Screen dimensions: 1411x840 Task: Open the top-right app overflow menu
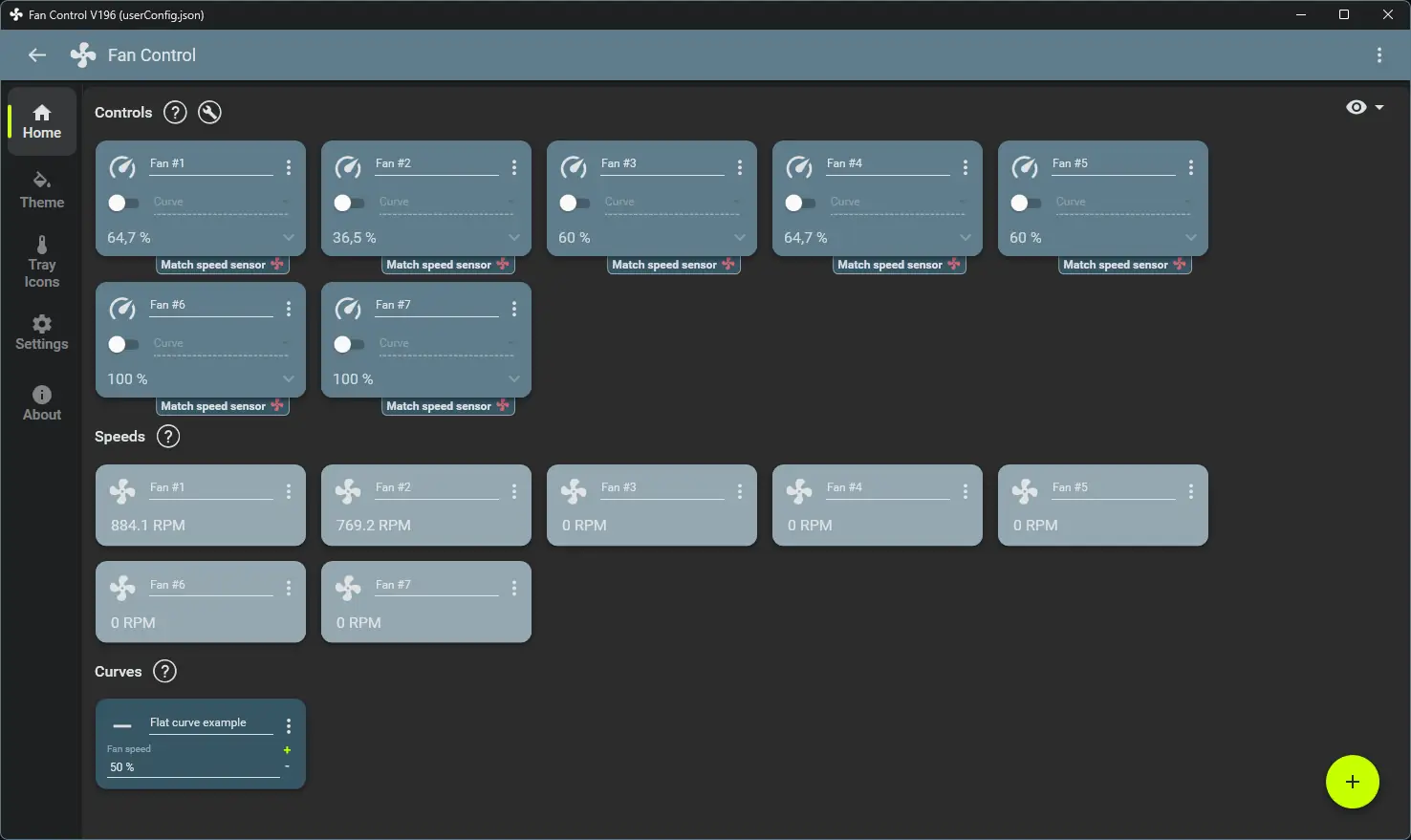pos(1379,55)
